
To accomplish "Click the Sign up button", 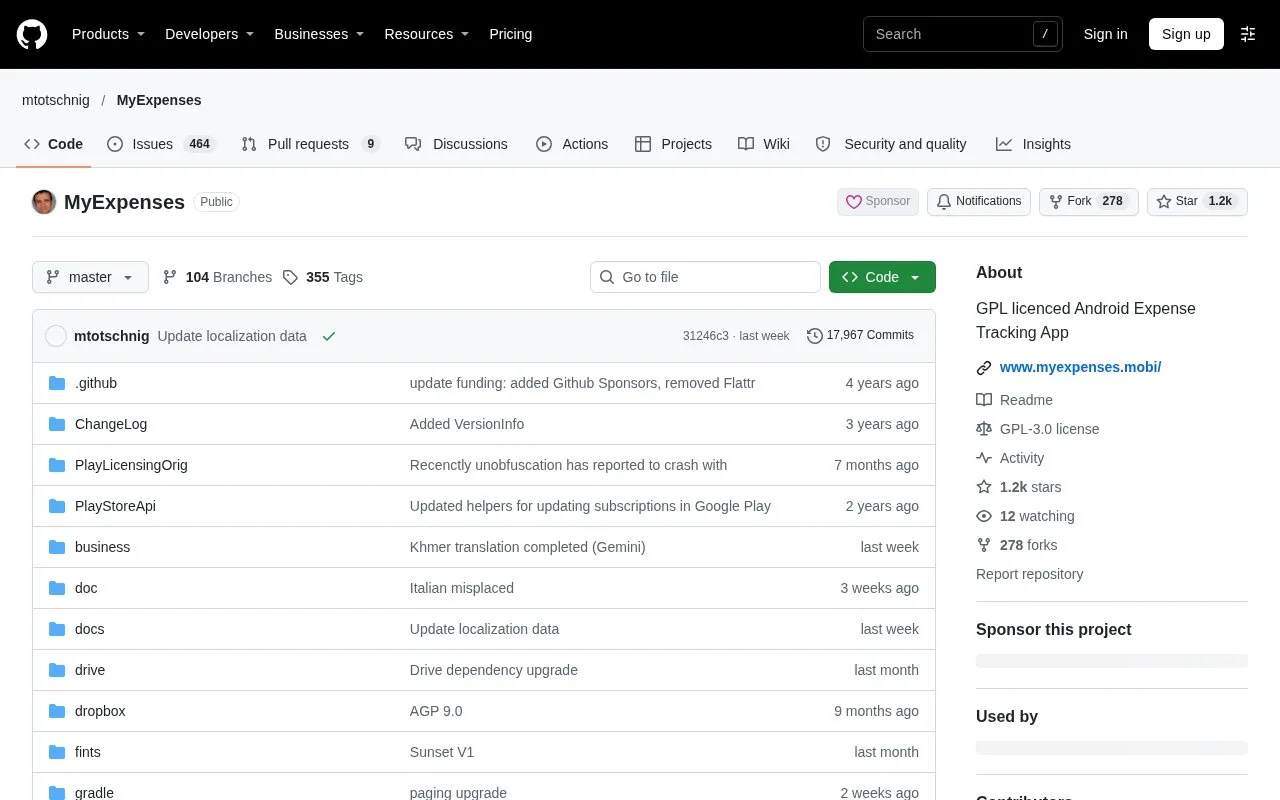I will pos(1186,34).
